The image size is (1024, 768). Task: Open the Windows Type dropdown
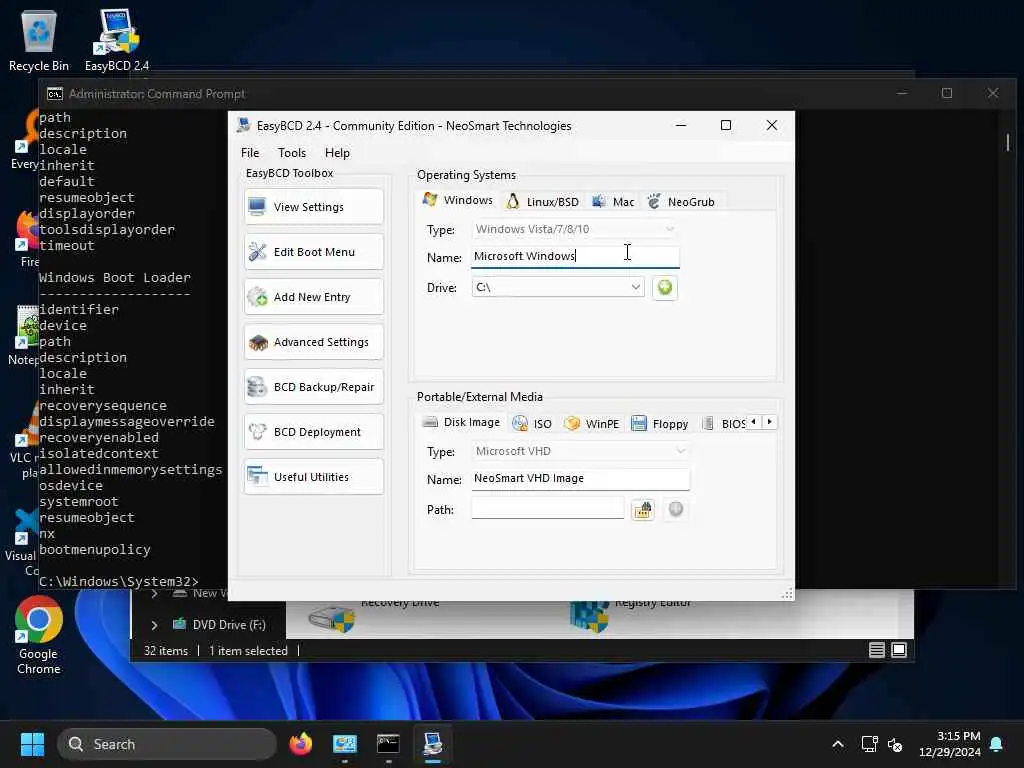pyautogui.click(x=575, y=229)
